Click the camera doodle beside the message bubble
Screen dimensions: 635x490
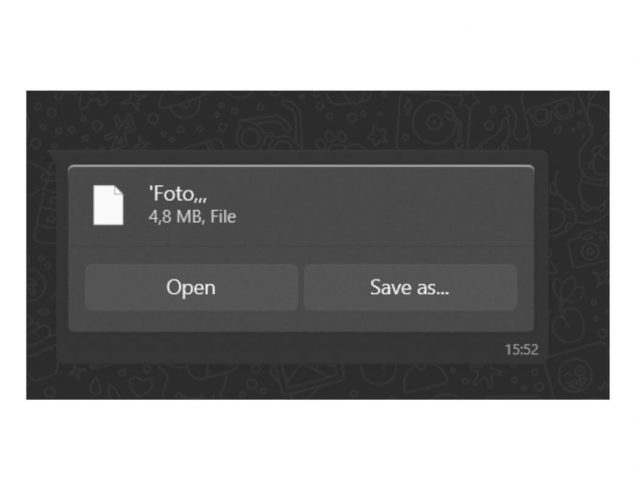(587, 249)
